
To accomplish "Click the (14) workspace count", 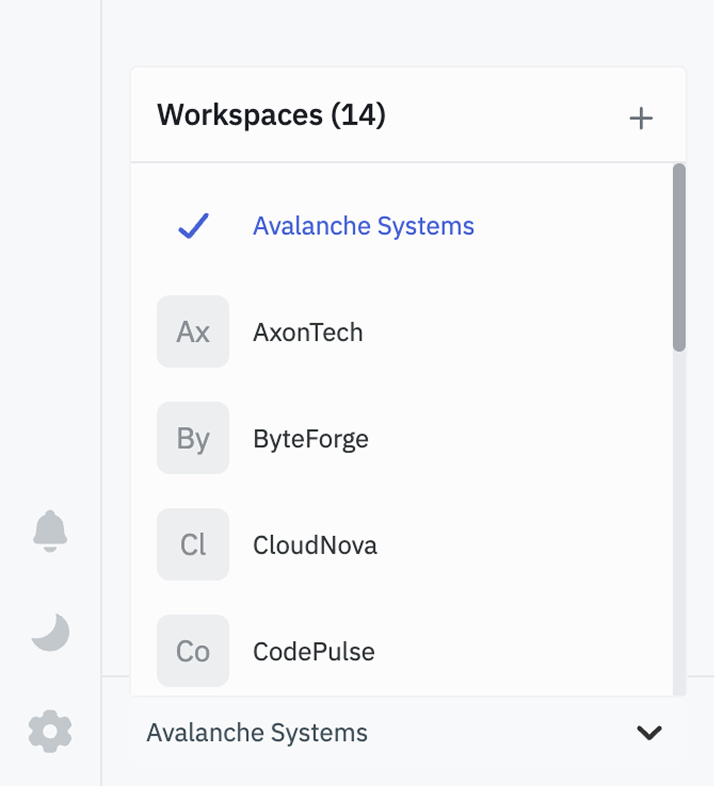I will coord(358,115).
